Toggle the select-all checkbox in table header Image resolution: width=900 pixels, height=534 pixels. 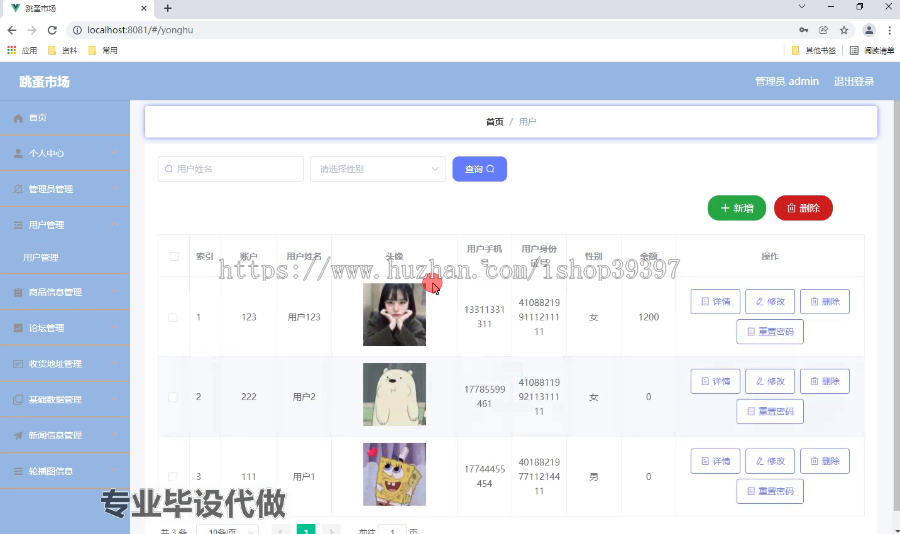tap(174, 257)
